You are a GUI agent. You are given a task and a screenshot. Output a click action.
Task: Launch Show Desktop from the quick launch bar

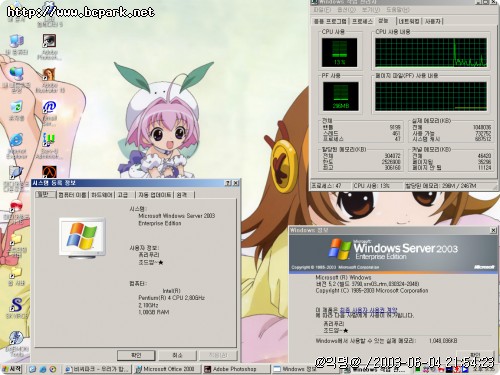(x=32, y=369)
